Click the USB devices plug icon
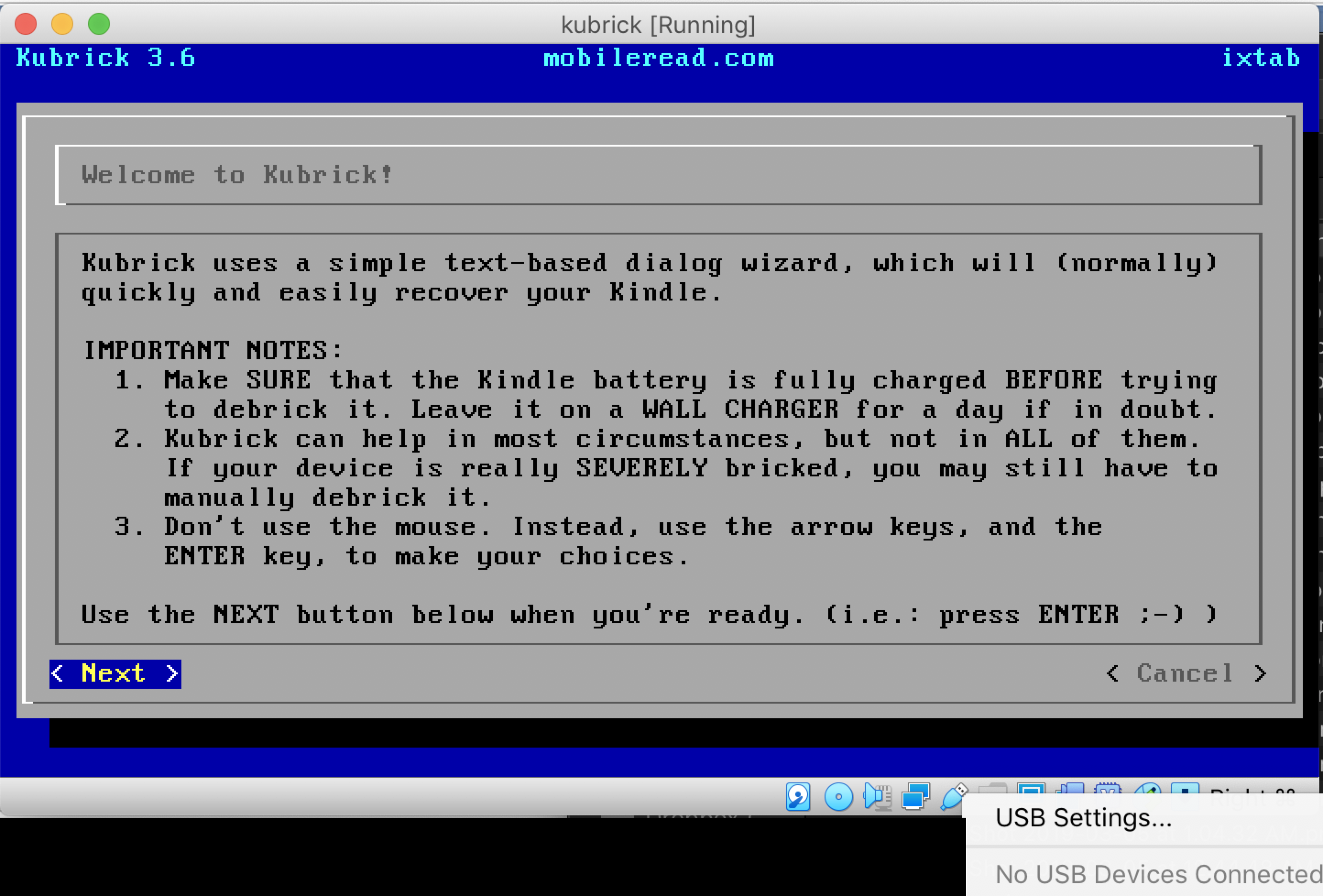 point(953,796)
